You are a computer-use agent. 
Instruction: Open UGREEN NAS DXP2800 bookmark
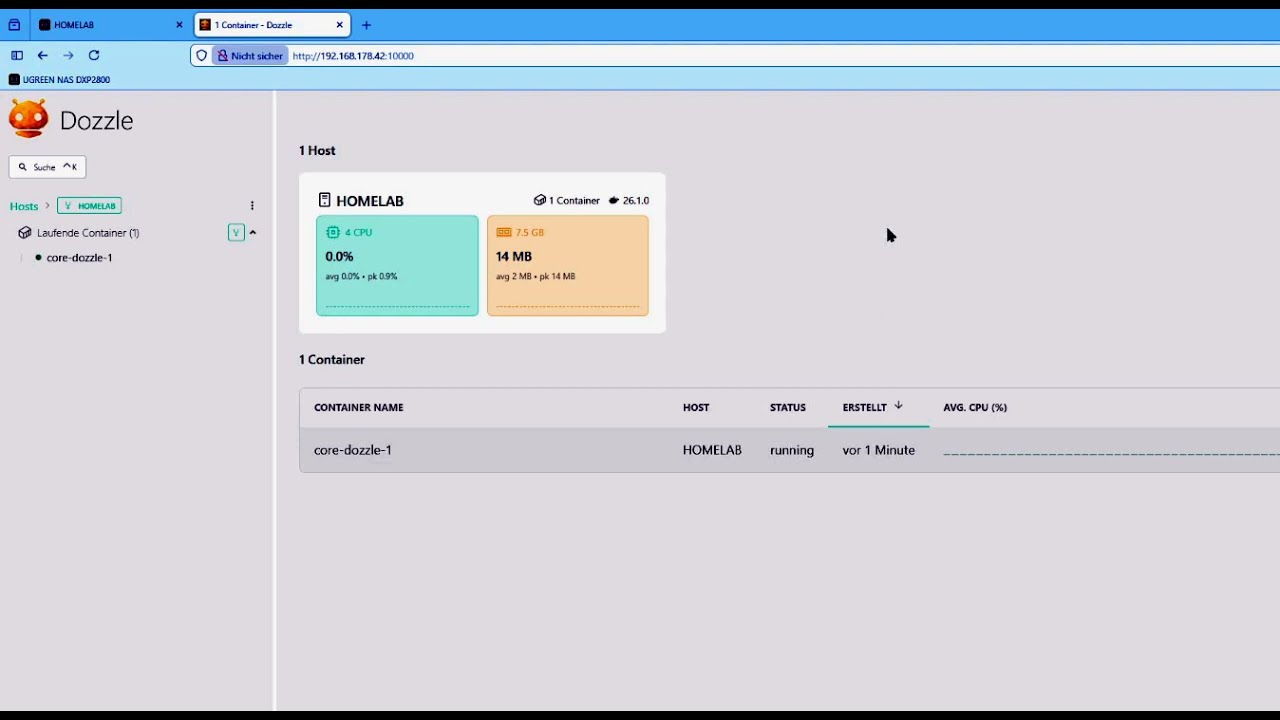click(x=60, y=80)
